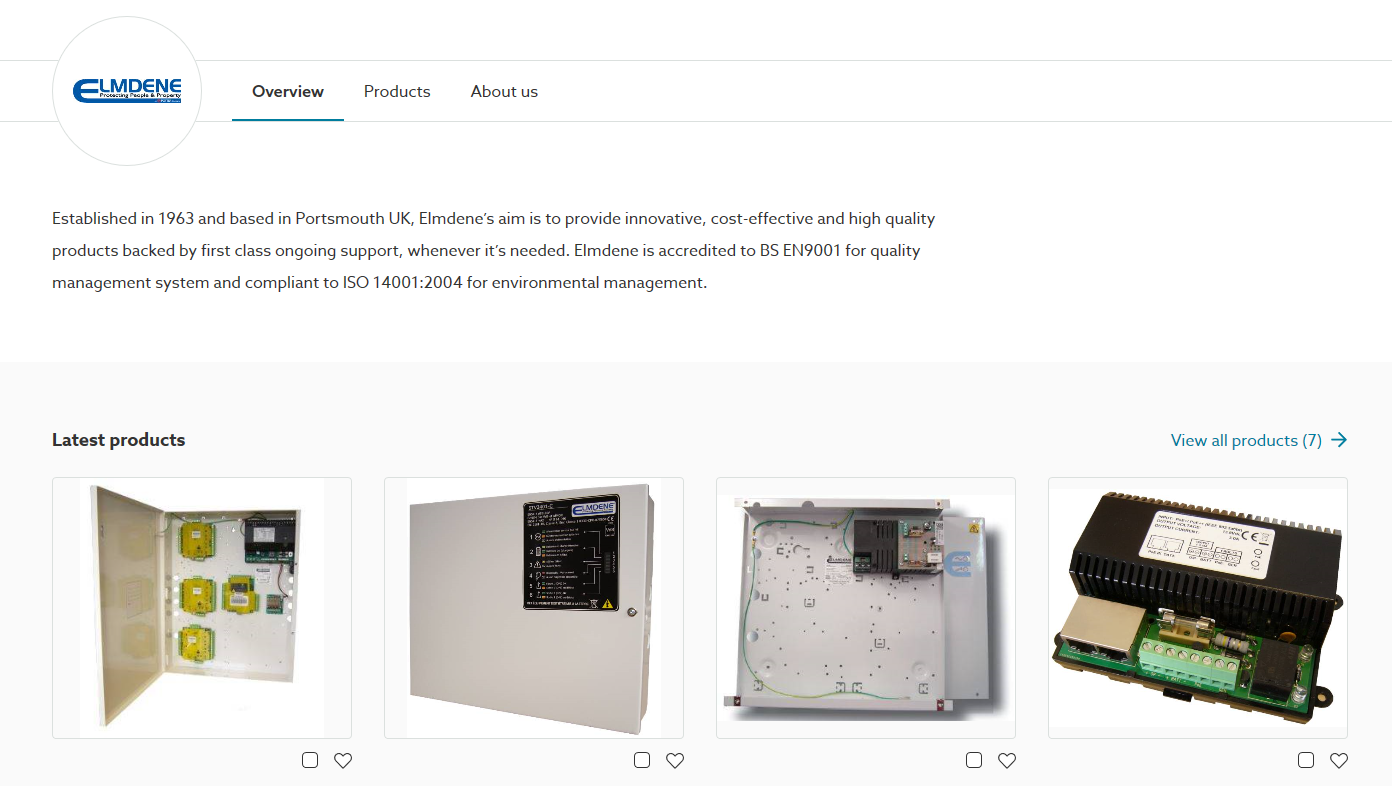Check the box under the black power module

1306,760
